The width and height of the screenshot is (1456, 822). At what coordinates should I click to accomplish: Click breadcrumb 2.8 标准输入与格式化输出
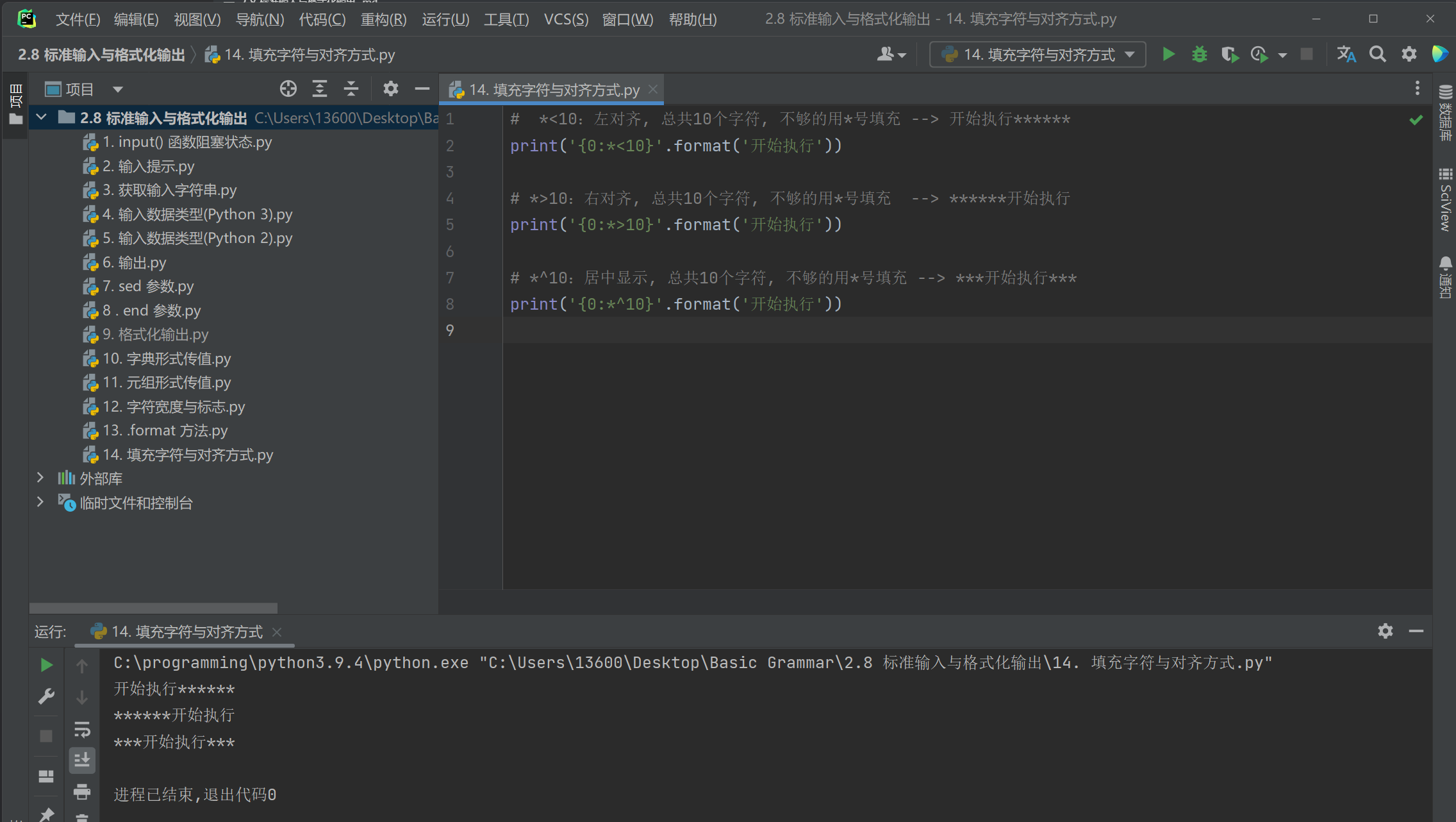pyautogui.click(x=101, y=55)
